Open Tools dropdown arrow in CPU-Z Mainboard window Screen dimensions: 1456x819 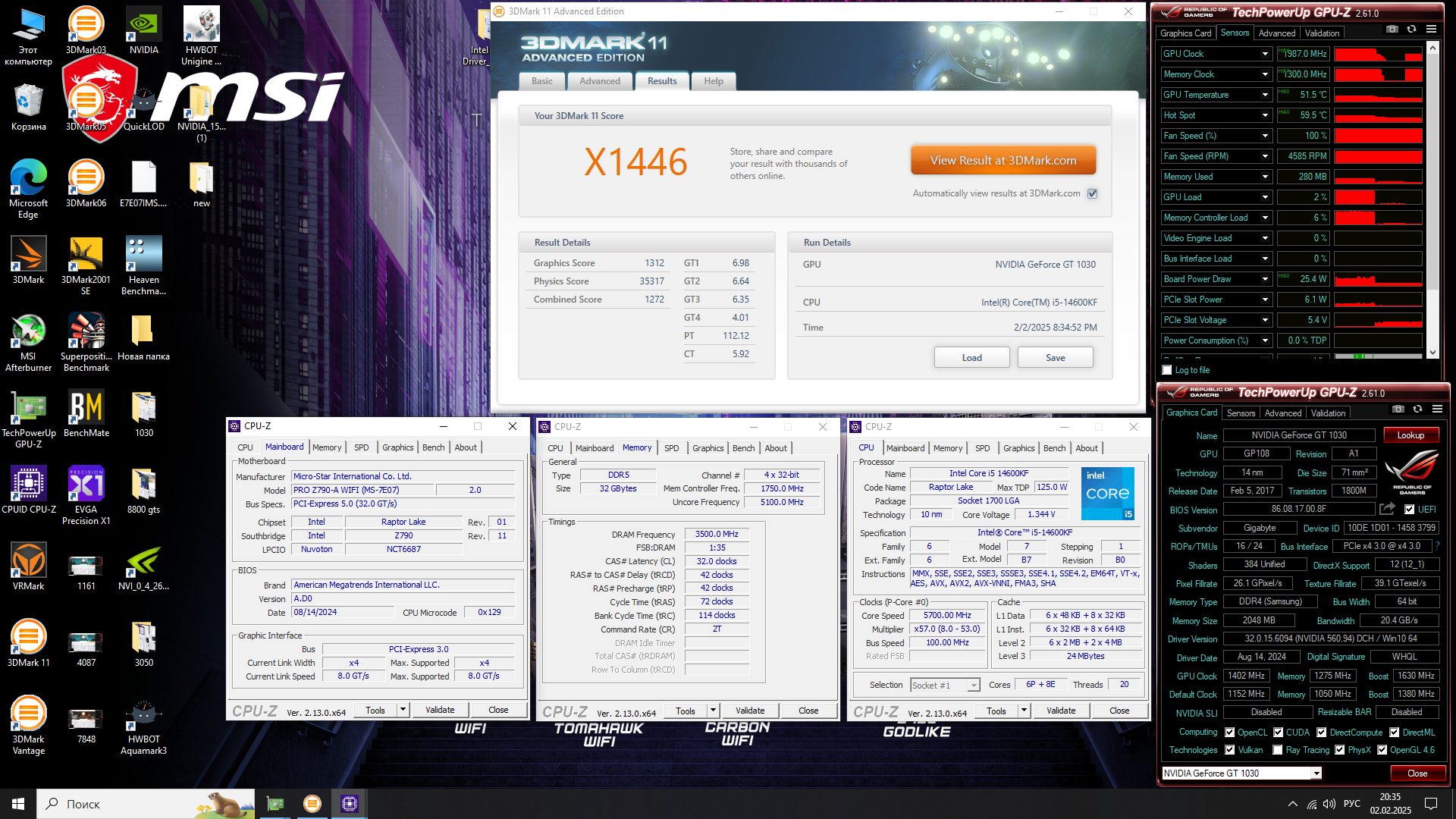[x=403, y=710]
